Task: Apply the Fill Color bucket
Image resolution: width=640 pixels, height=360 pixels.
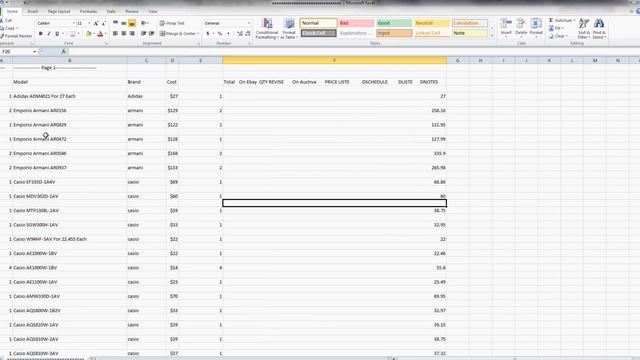Action: coord(89,33)
